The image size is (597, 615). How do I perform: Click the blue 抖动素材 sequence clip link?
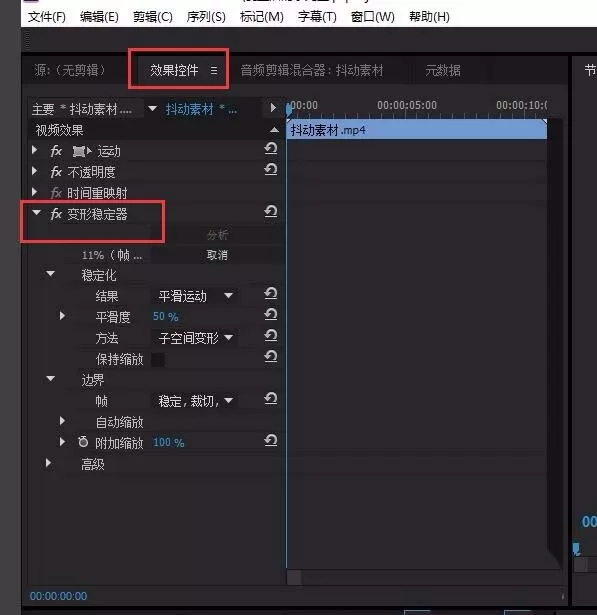(201, 109)
